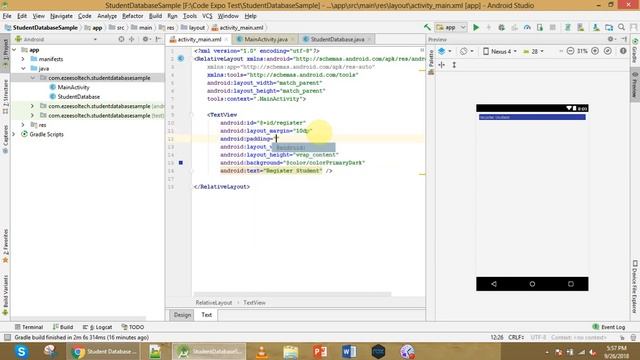Open PowerPoint from the taskbar
Viewport: 640px width, 360px height.
click(320, 351)
